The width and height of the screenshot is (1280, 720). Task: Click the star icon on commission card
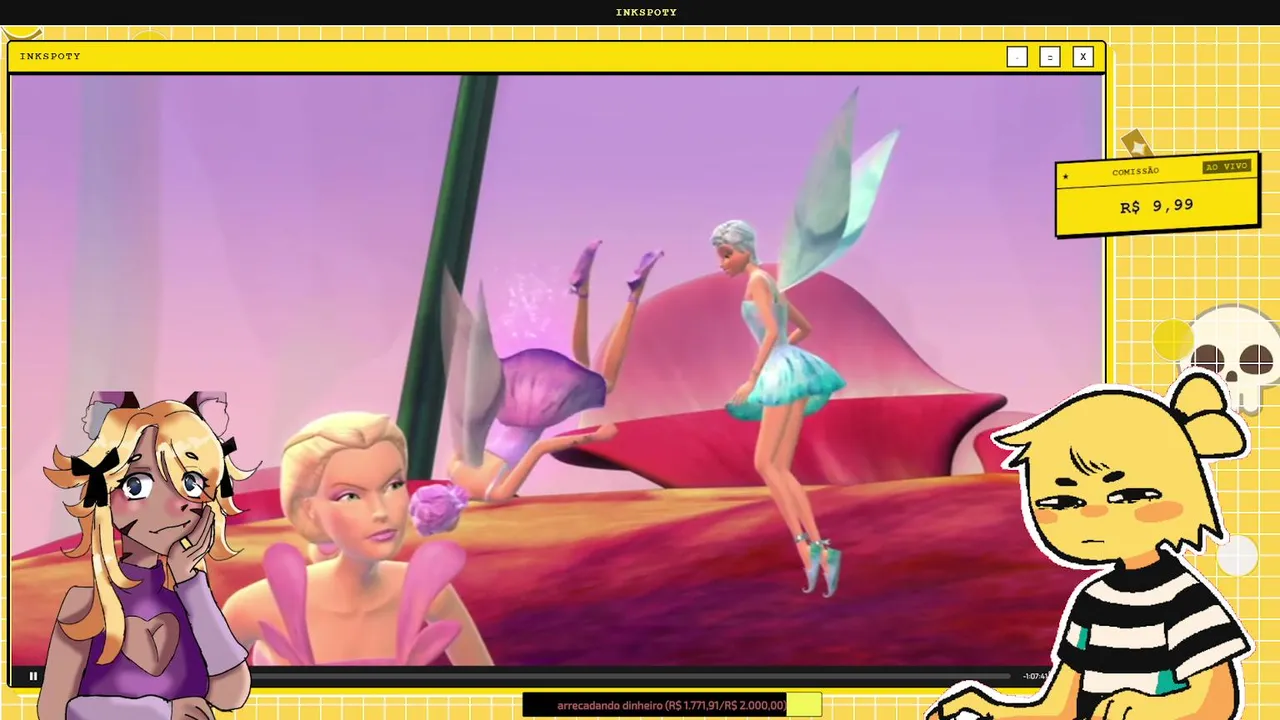[1066, 177]
